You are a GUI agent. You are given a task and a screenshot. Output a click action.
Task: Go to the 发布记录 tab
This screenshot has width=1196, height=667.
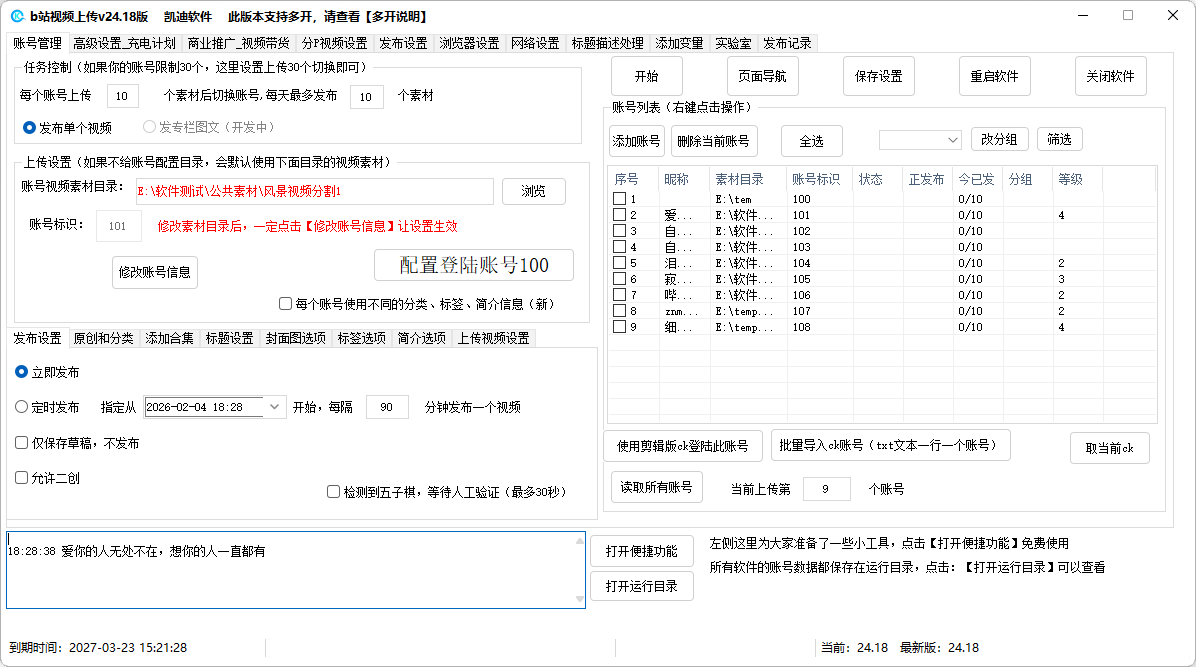point(787,43)
